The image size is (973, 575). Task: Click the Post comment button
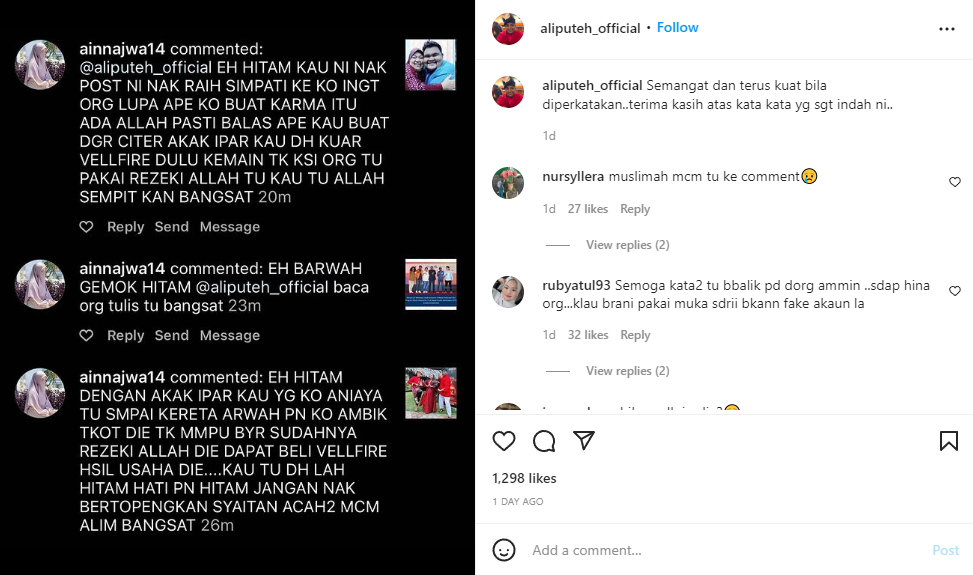point(945,550)
